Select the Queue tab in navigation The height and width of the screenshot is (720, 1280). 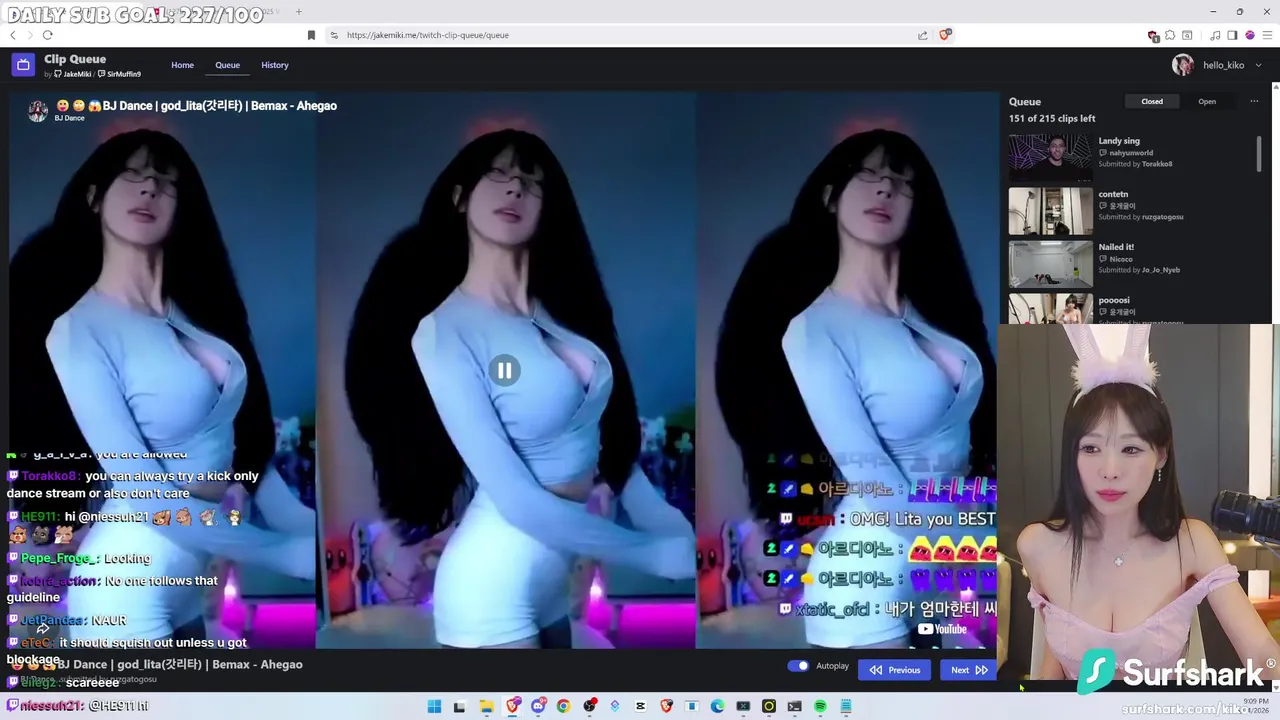pyautogui.click(x=227, y=65)
